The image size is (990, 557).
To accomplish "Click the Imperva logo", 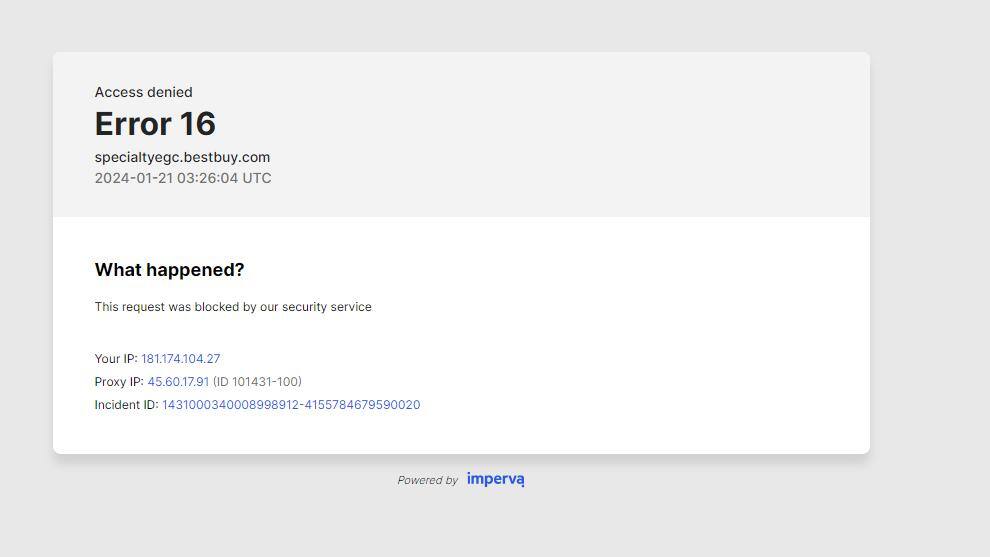I will coord(495,479).
